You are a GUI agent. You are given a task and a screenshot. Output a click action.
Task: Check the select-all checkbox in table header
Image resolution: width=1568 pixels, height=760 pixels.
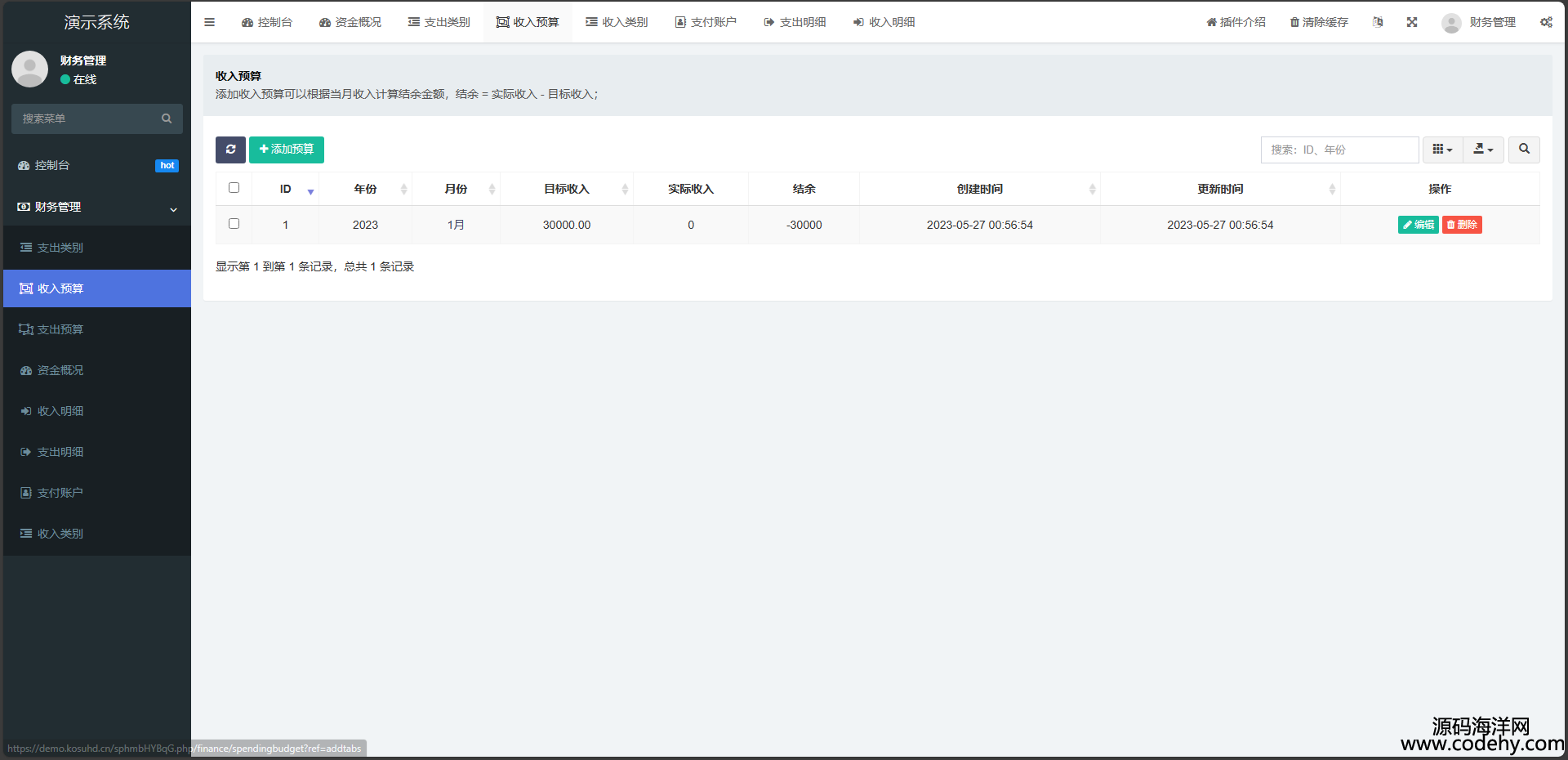click(234, 188)
